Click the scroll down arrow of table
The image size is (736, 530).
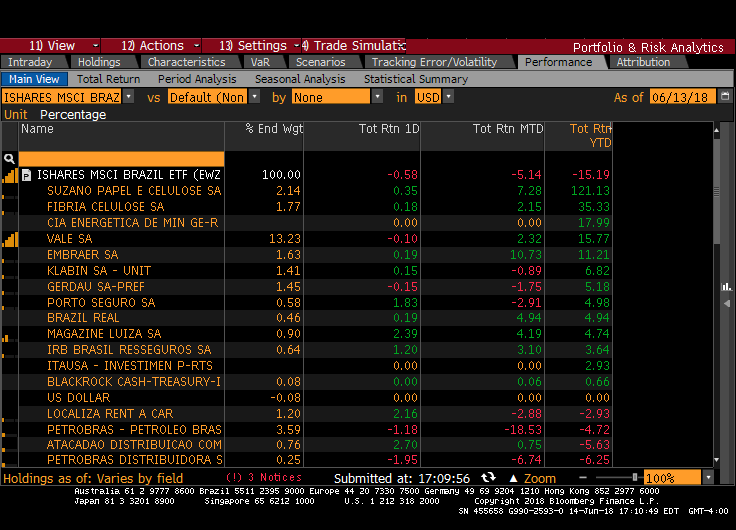pos(716,460)
